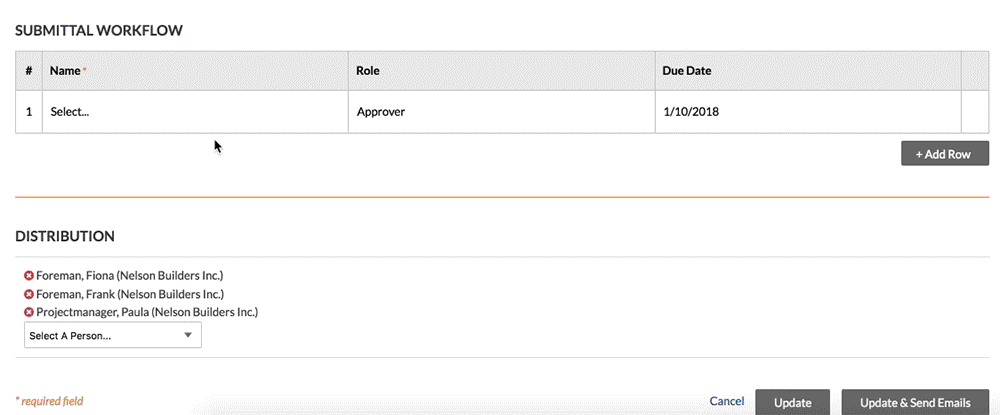
Task: Delete Paula Projectmanager from distribution
Action: (29, 312)
